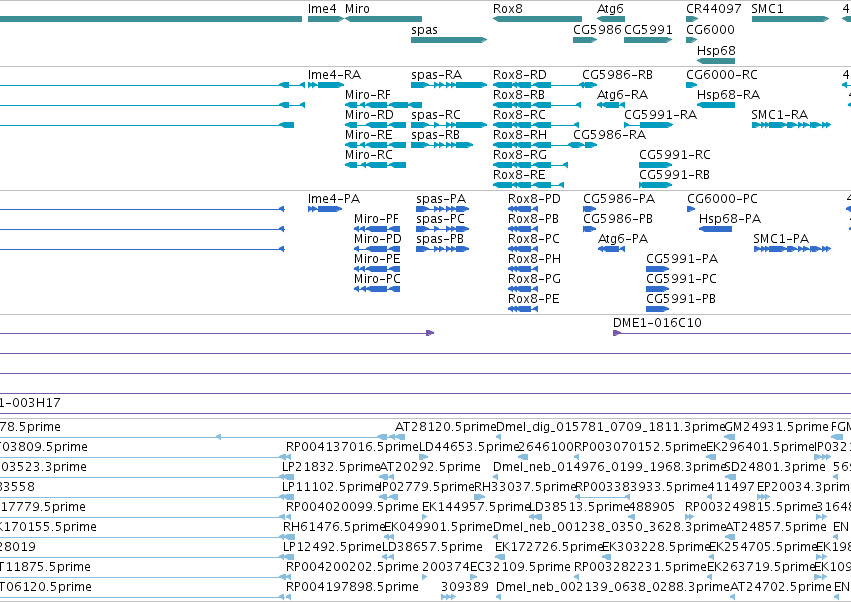Select the Miro gene label in top track

[357, 9]
